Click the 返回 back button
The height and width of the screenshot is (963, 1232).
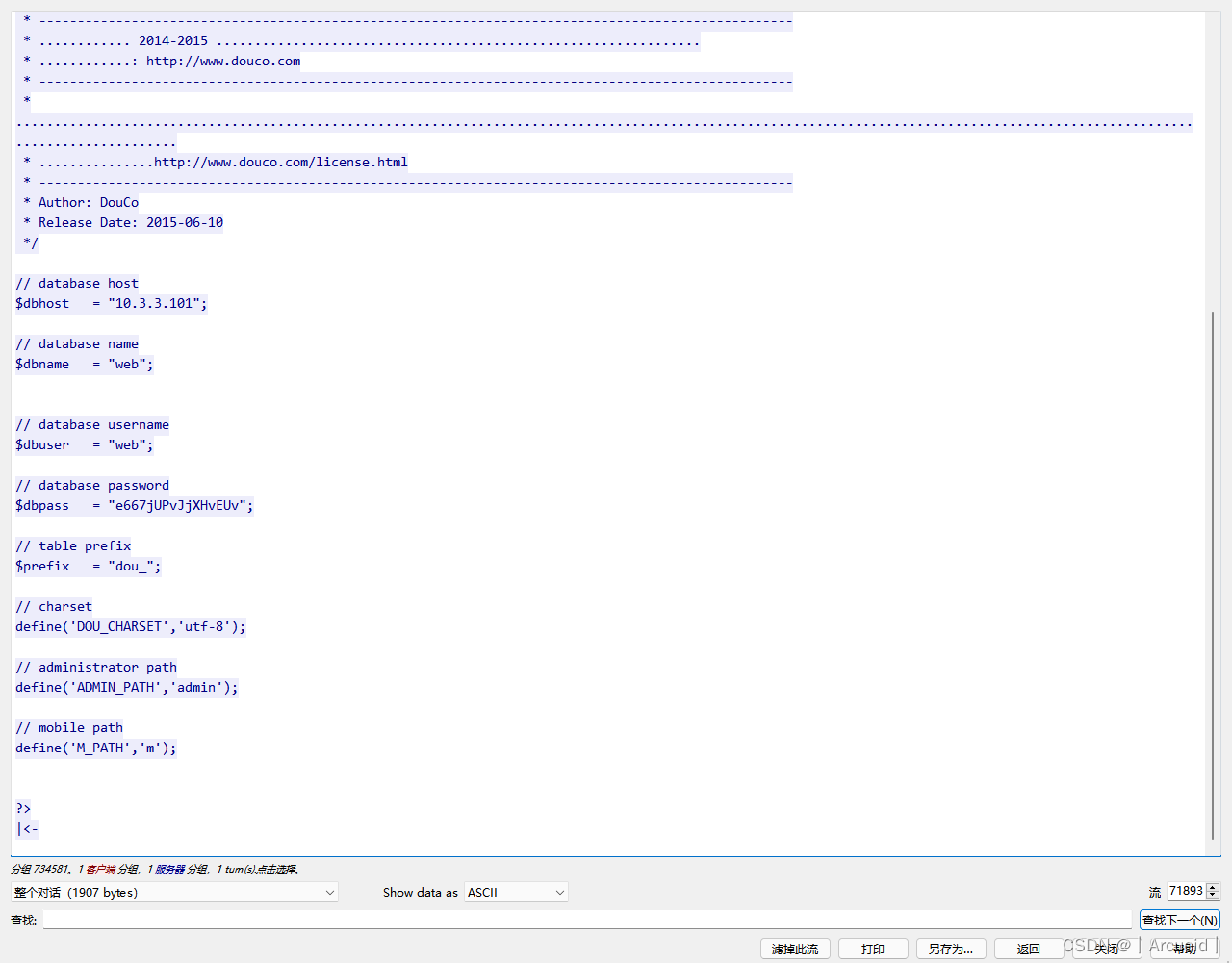(x=1029, y=949)
